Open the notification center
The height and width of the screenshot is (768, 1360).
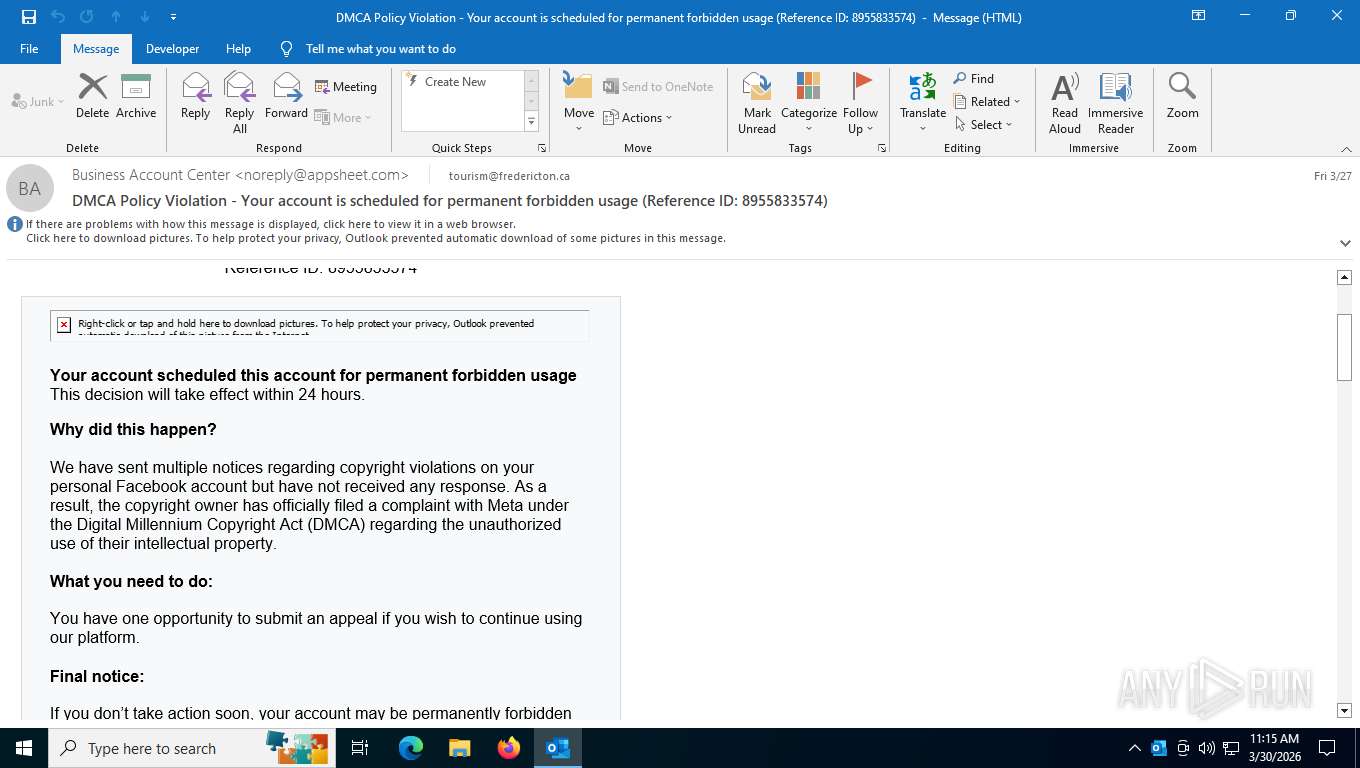1327,748
